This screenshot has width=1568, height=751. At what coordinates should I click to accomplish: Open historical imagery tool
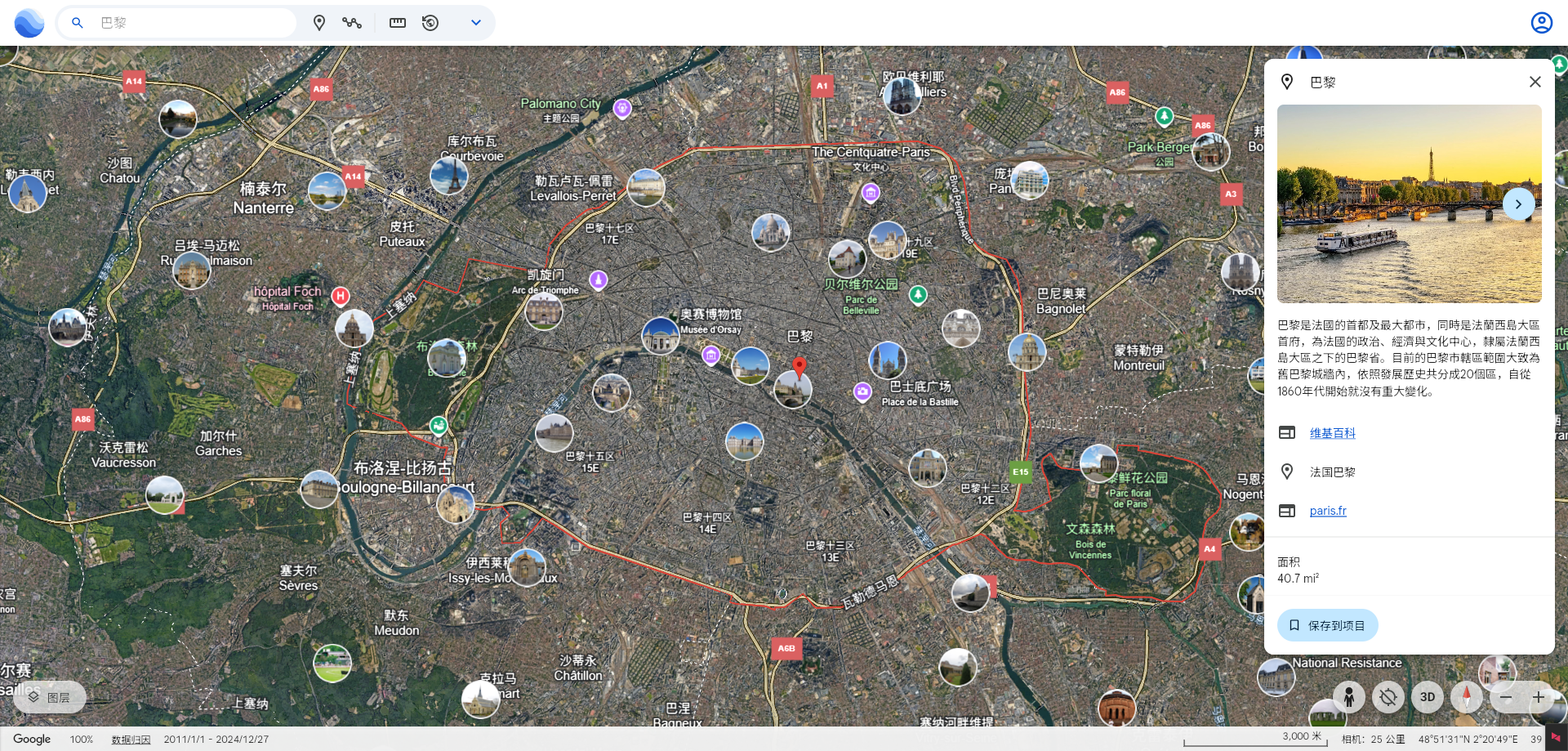click(x=430, y=23)
